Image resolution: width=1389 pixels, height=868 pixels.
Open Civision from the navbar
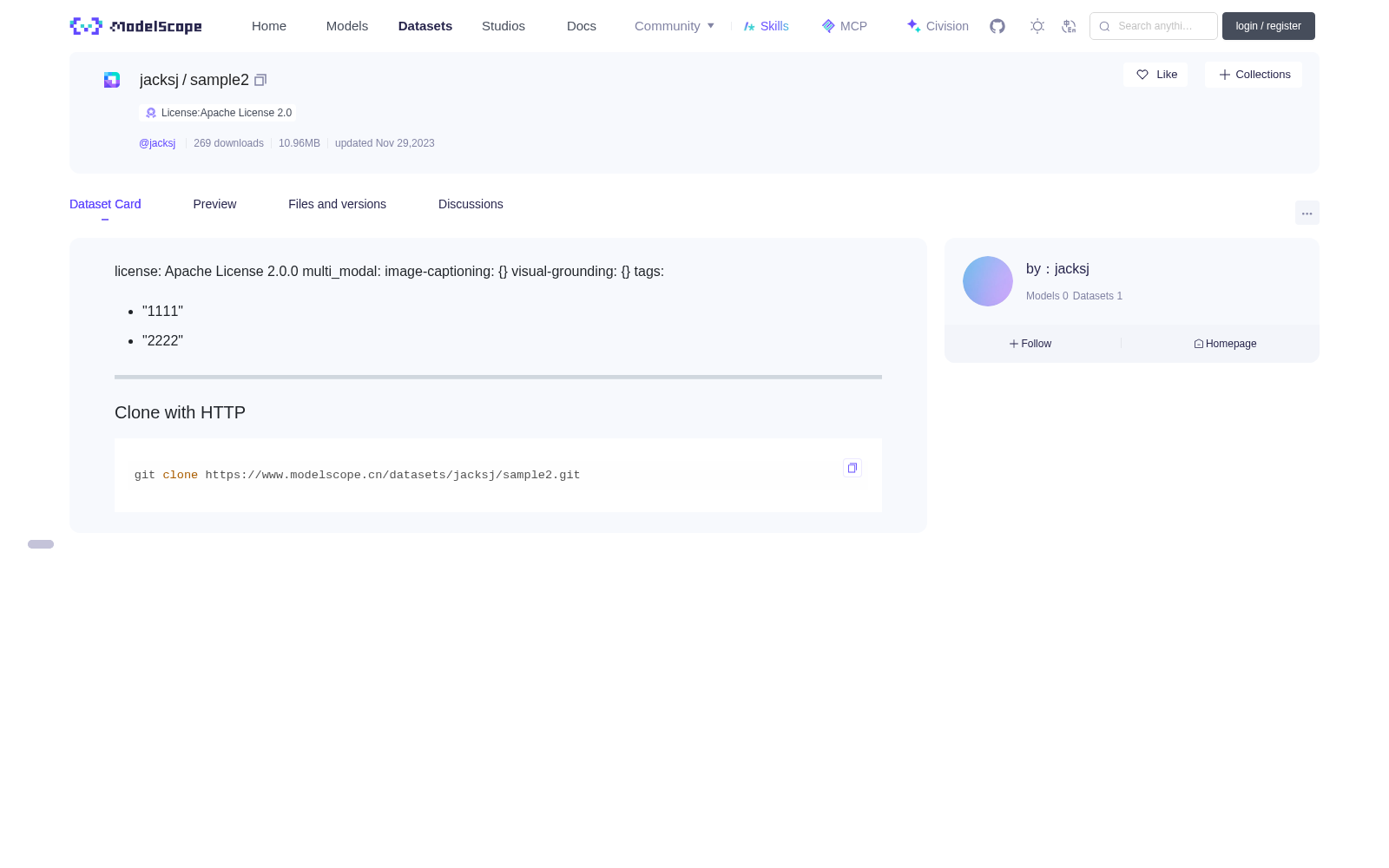click(938, 26)
